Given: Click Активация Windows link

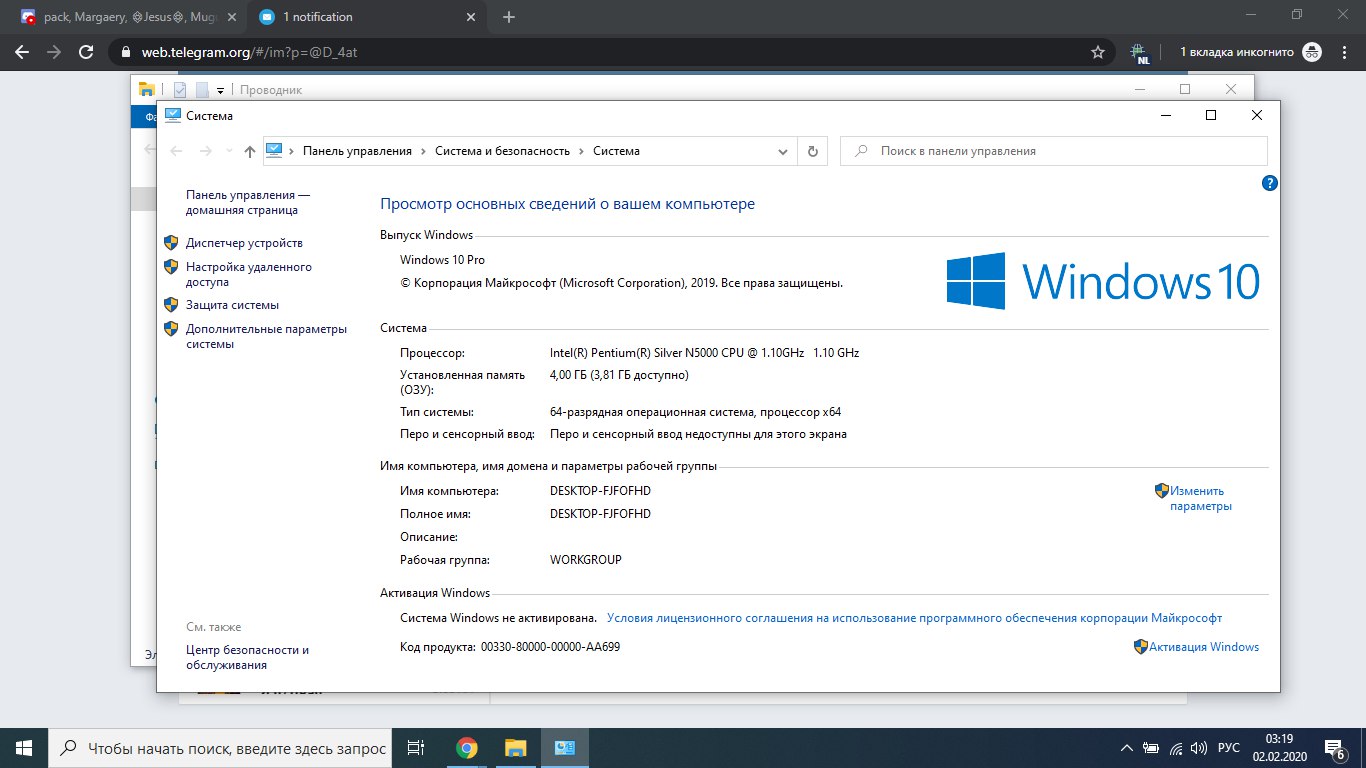Looking at the screenshot, I should click(1204, 647).
